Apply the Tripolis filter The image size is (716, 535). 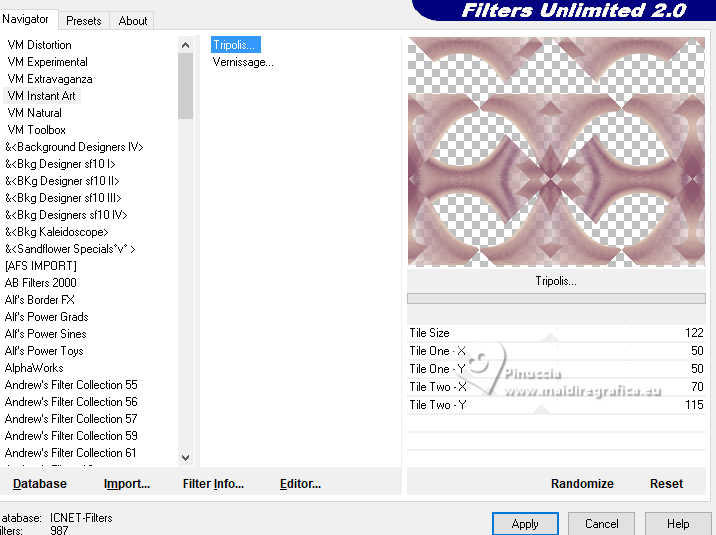(525, 524)
